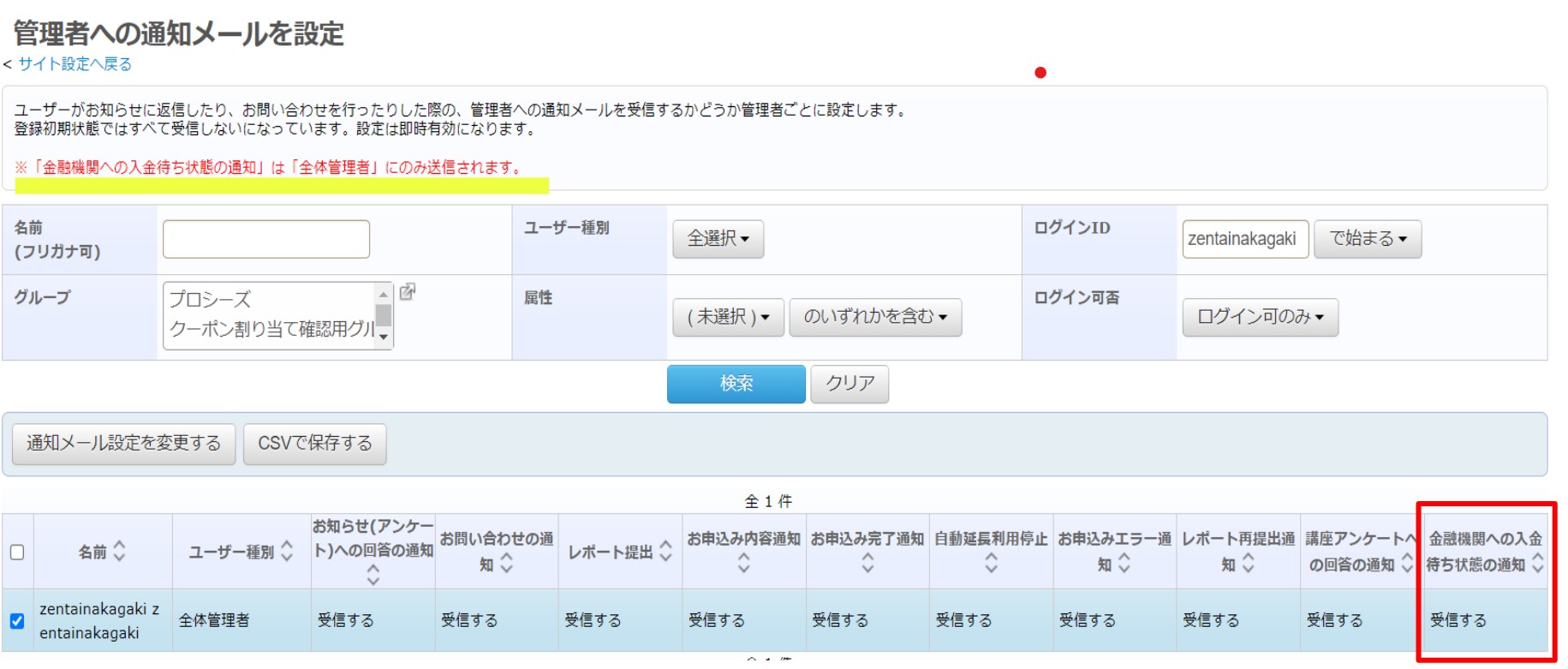The image size is (1568, 669).
Task: Open group selection popup icon
Action: click(x=408, y=292)
